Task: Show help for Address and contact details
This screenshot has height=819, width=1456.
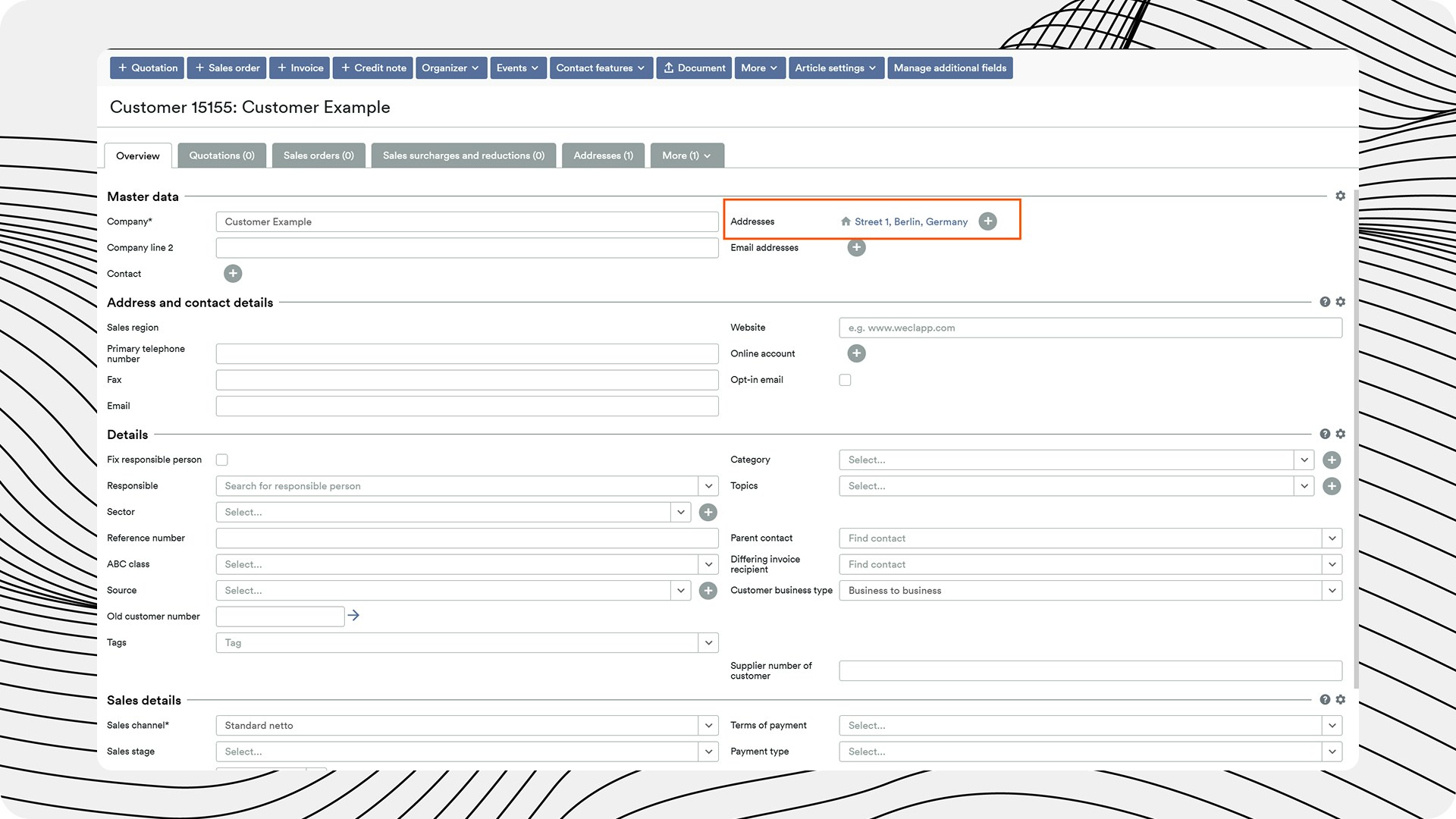Action: 1325,302
